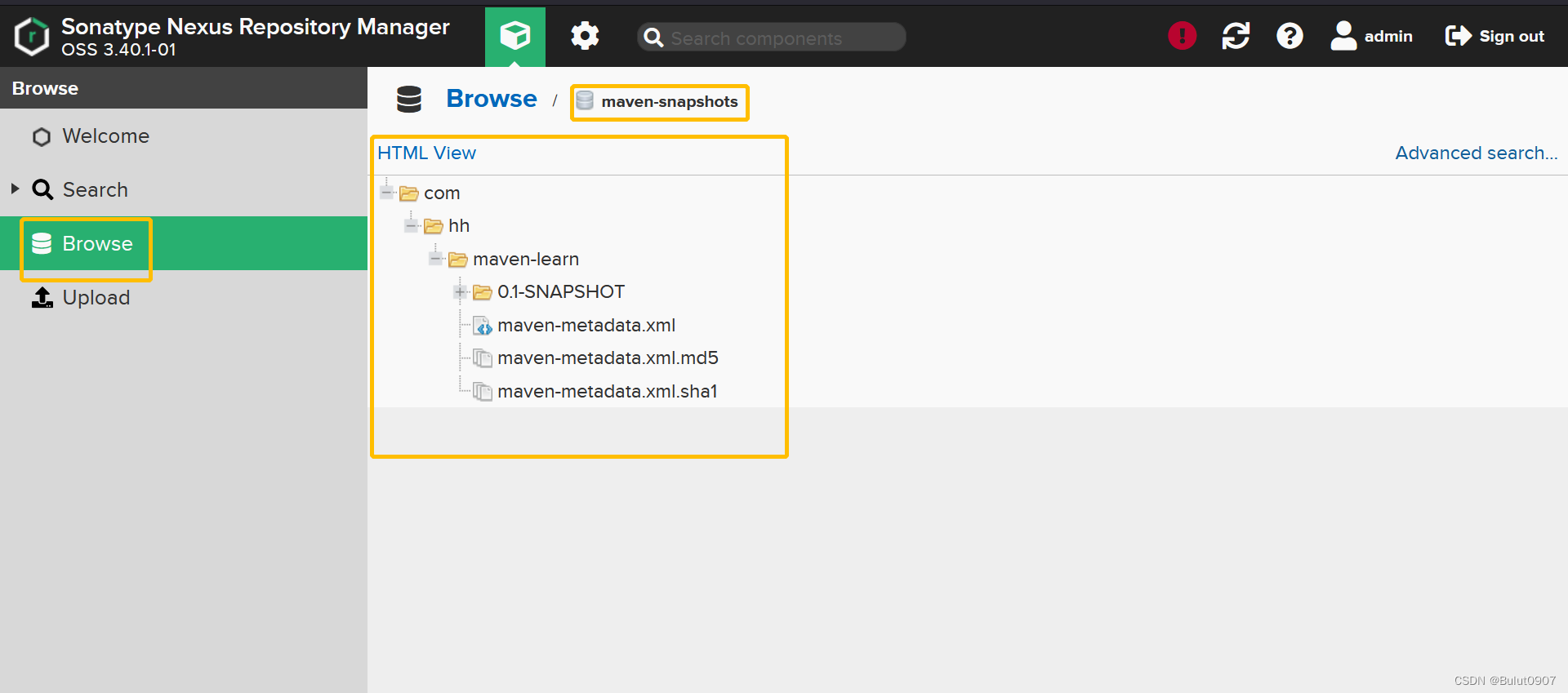The width and height of the screenshot is (1568, 693).
Task: Click the Nexus hexagon logo icon
Action: (x=32, y=37)
